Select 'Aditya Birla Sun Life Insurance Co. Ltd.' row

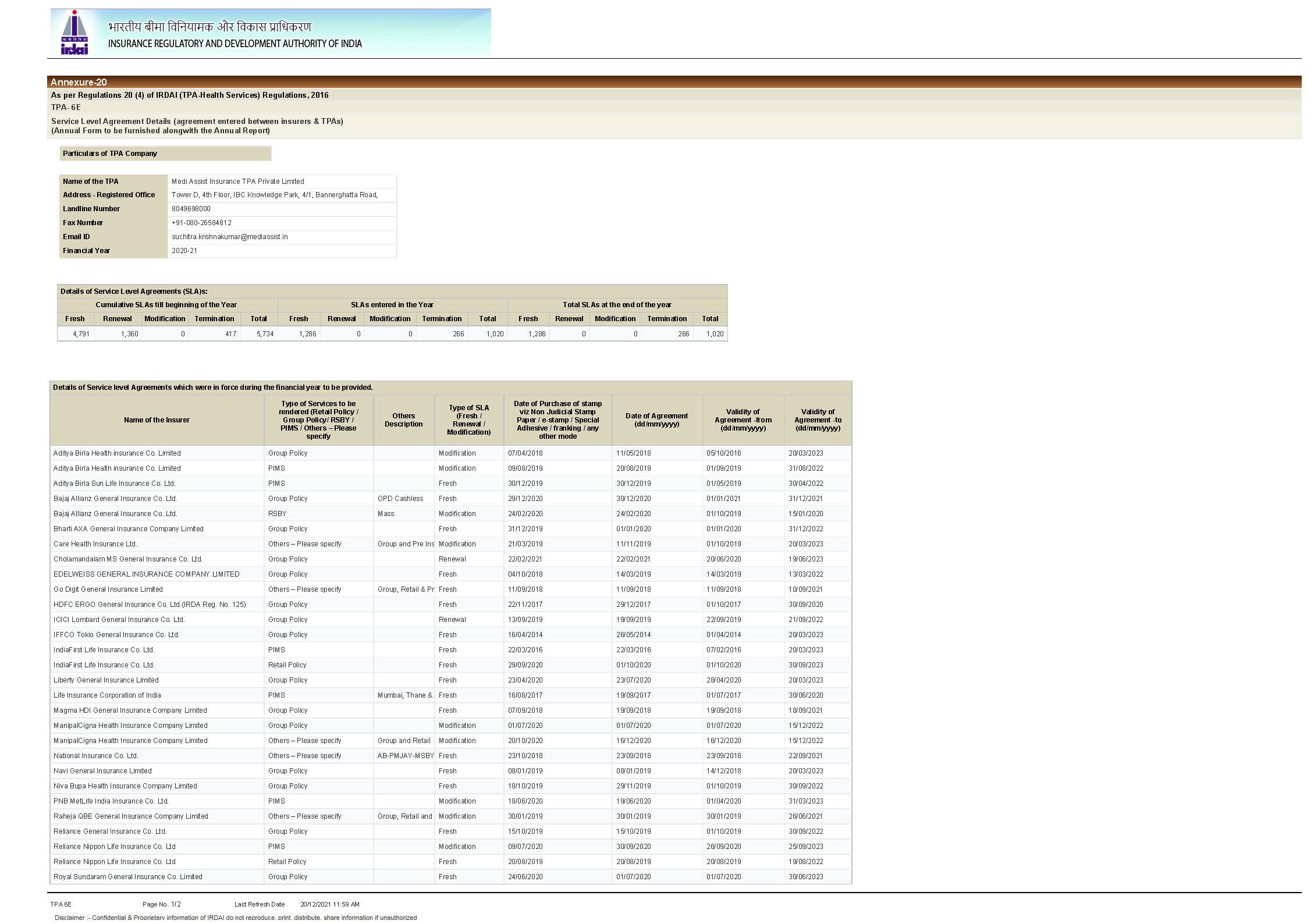click(x=450, y=484)
